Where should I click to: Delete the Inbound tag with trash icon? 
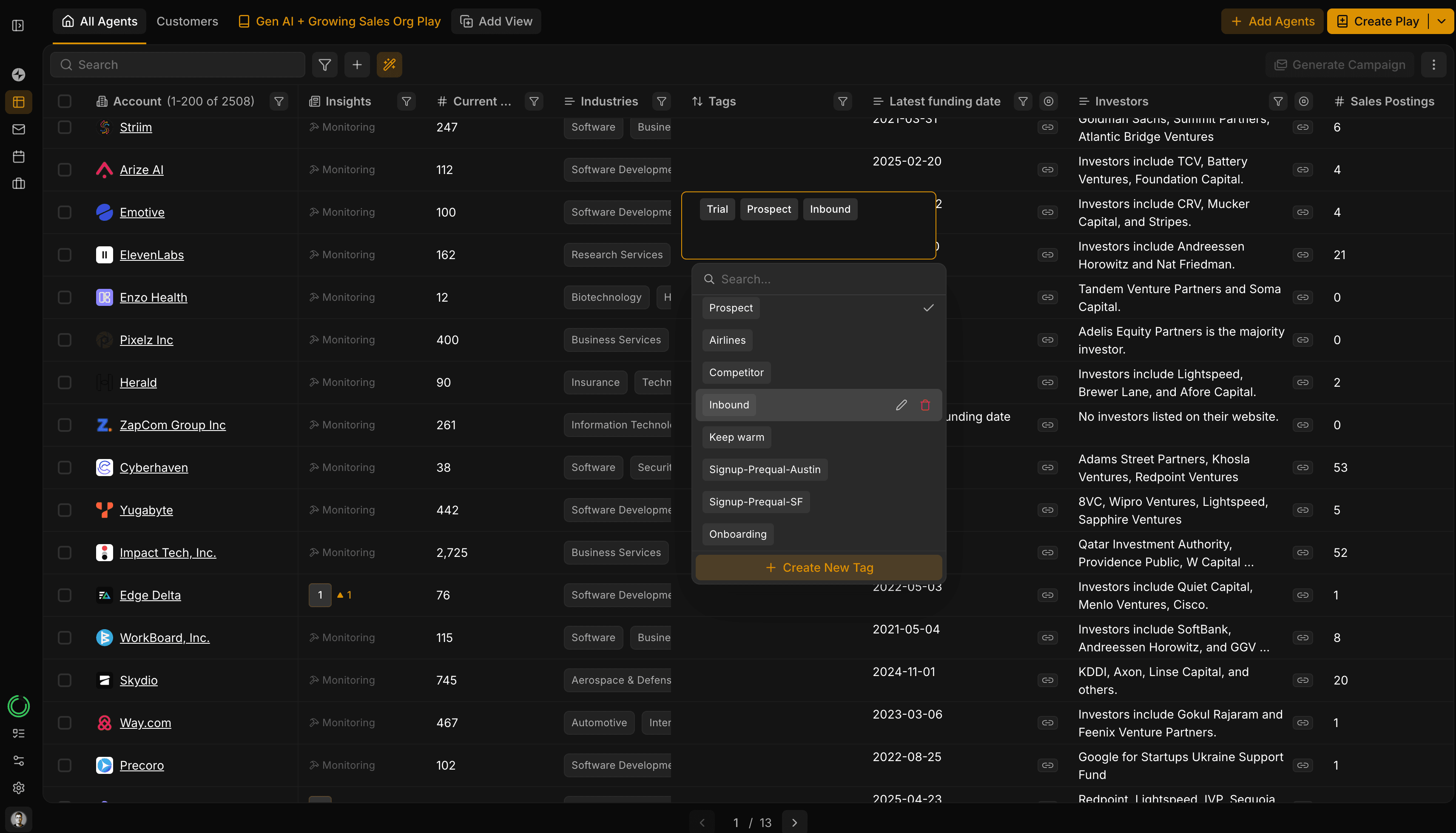point(925,405)
